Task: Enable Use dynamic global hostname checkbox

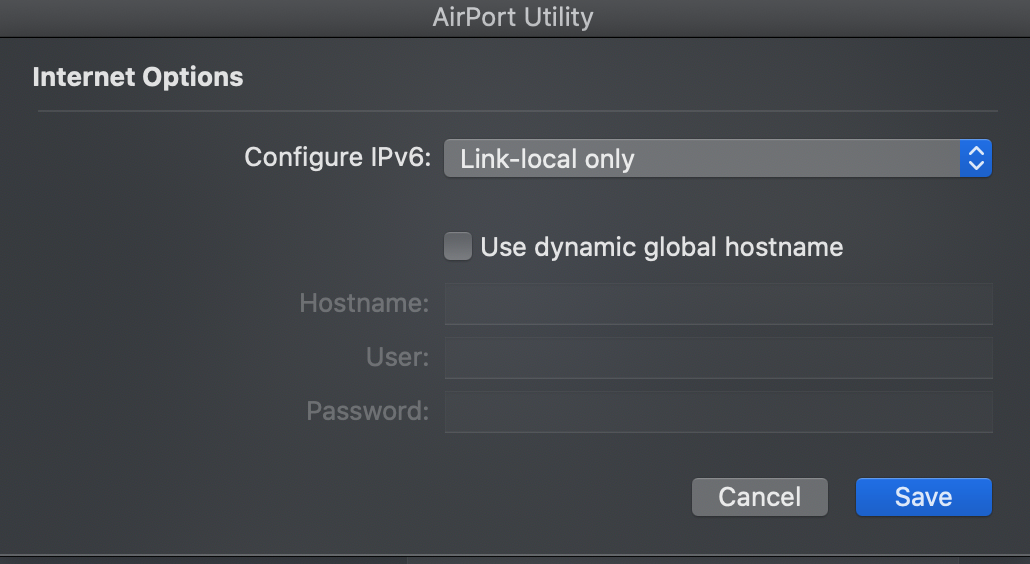Action: (x=458, y=247)
